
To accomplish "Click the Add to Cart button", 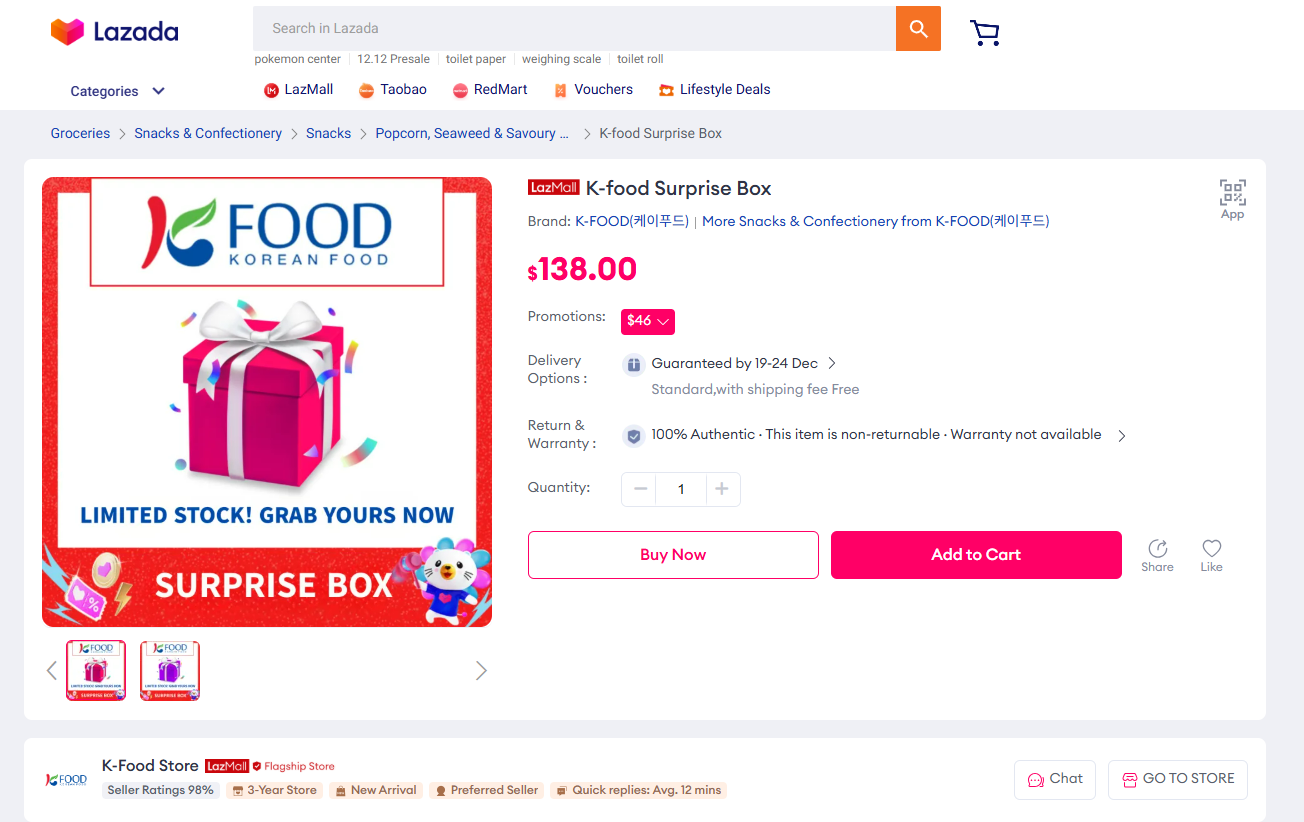I will coord(976,555).
